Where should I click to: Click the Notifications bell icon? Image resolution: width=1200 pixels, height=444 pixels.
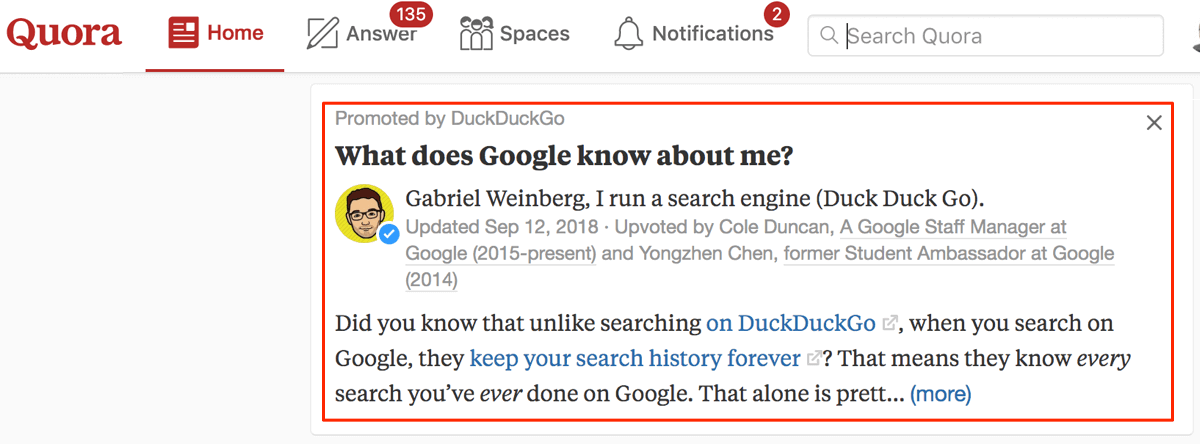(628, 34)
